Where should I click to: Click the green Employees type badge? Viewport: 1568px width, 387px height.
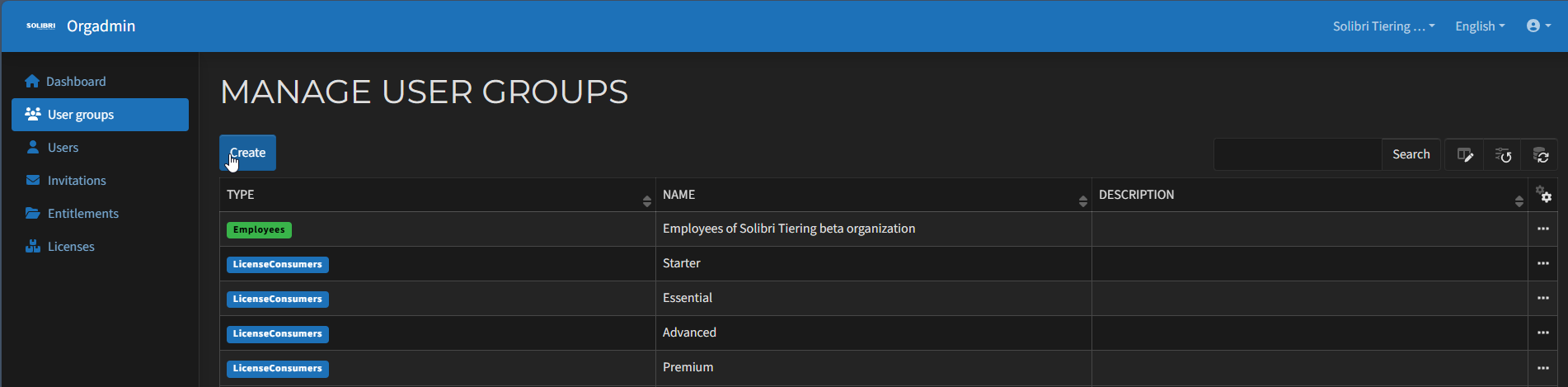click(x=259, y=230)
